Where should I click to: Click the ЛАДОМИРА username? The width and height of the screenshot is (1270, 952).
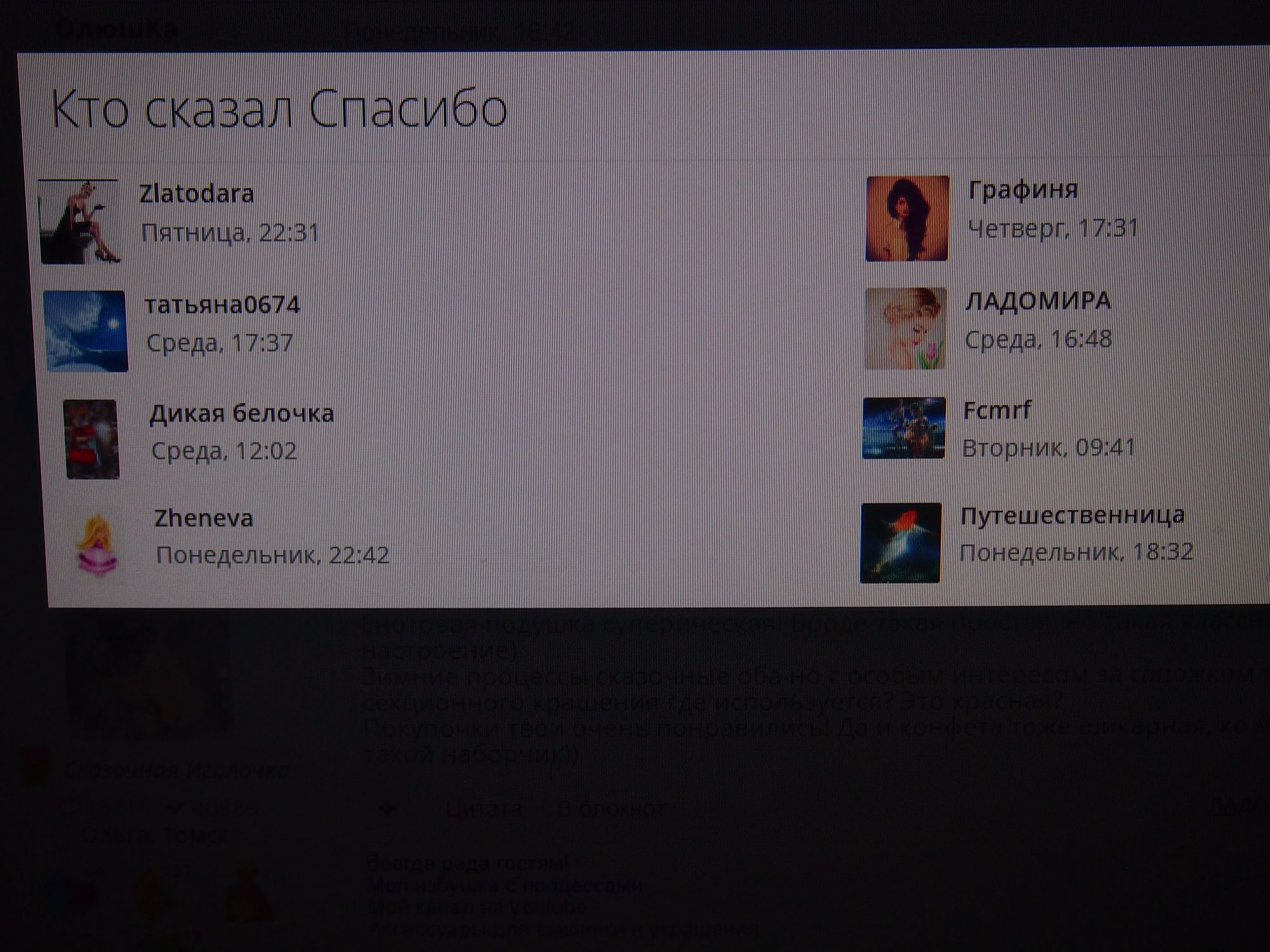pyautogui.click(x=1038, y=301)
